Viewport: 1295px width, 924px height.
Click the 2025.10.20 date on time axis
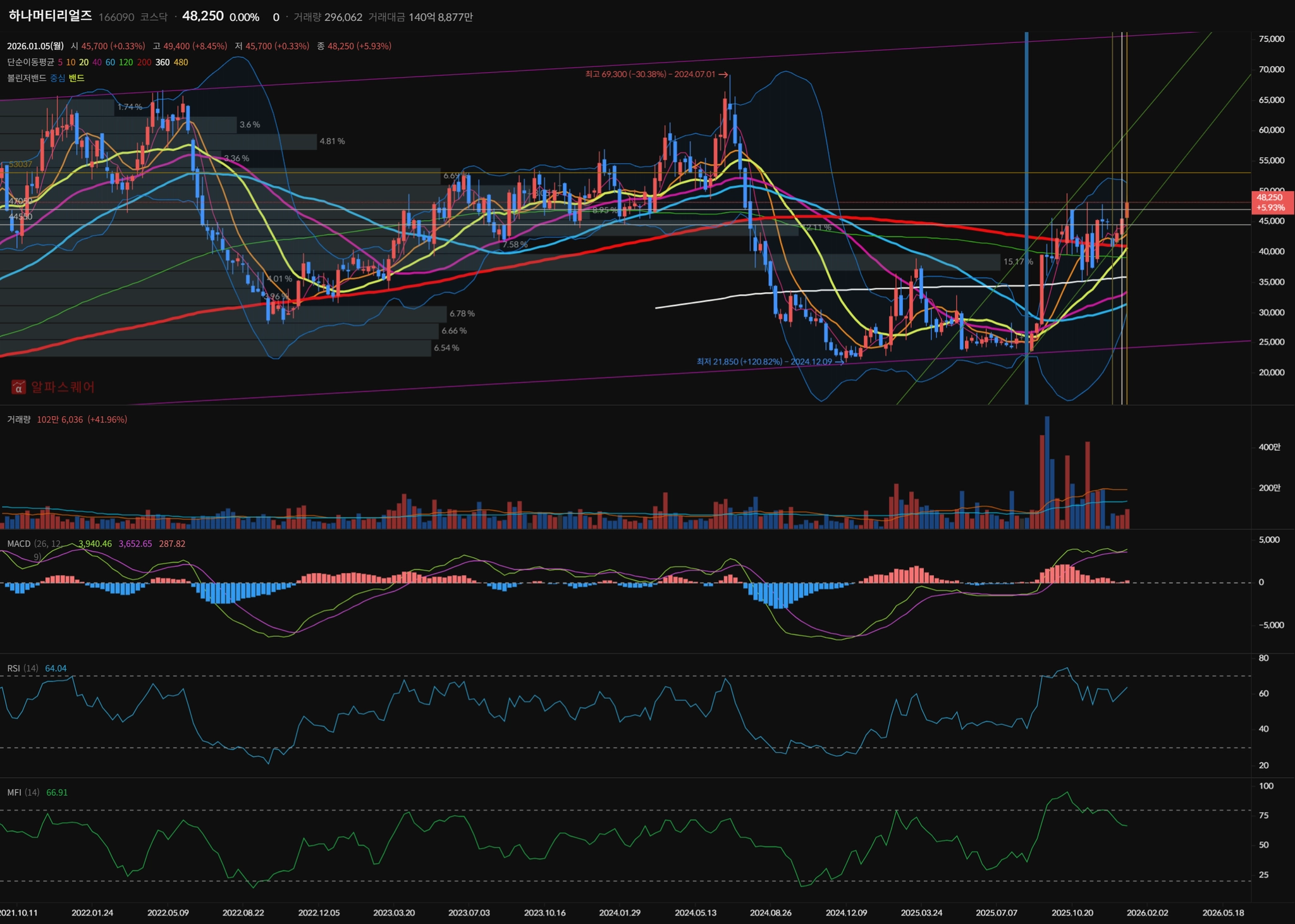pos(1072,913)
